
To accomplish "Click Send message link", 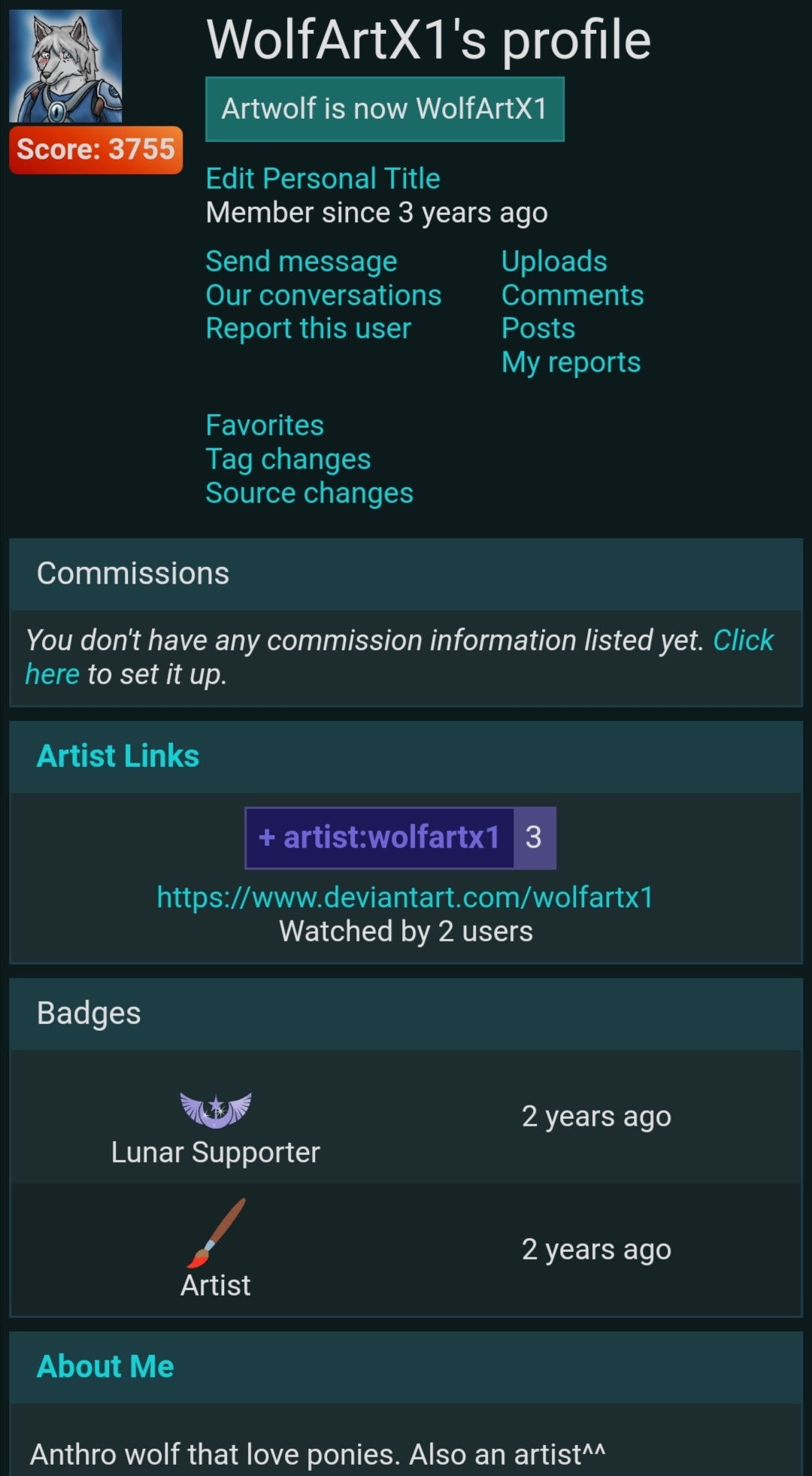I will pos(301,262).
